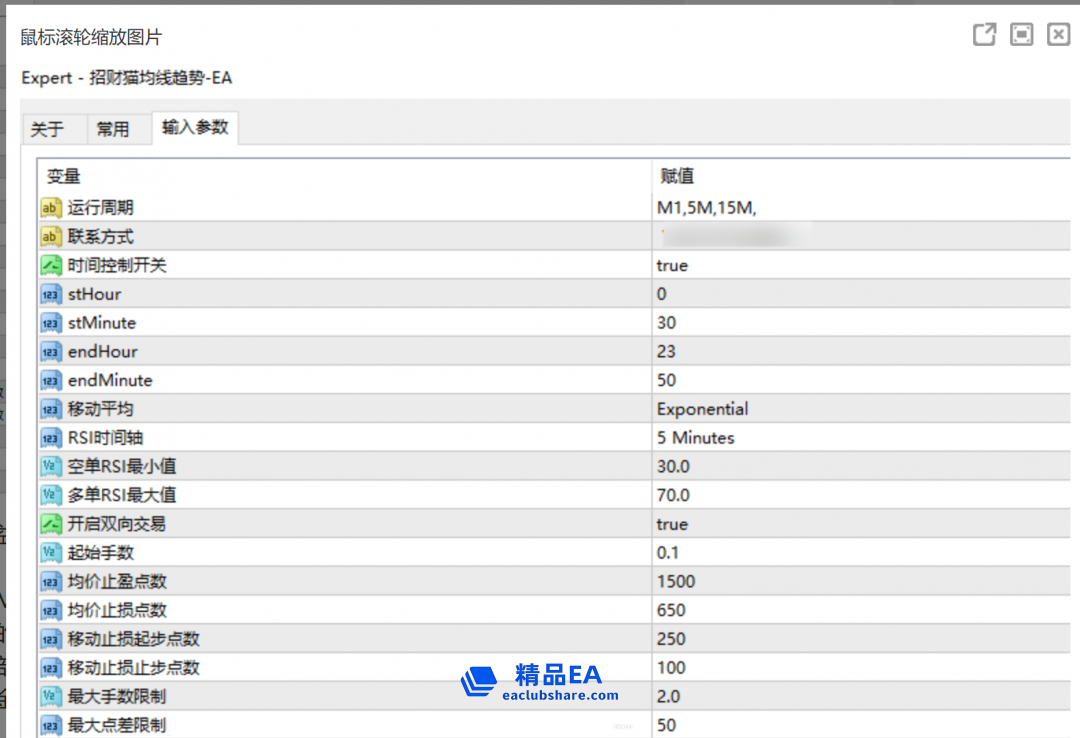Screen dimensions: 1080x738
Task: Click the boolean icon beside 开启双向交易
Action: coord(51,524)
